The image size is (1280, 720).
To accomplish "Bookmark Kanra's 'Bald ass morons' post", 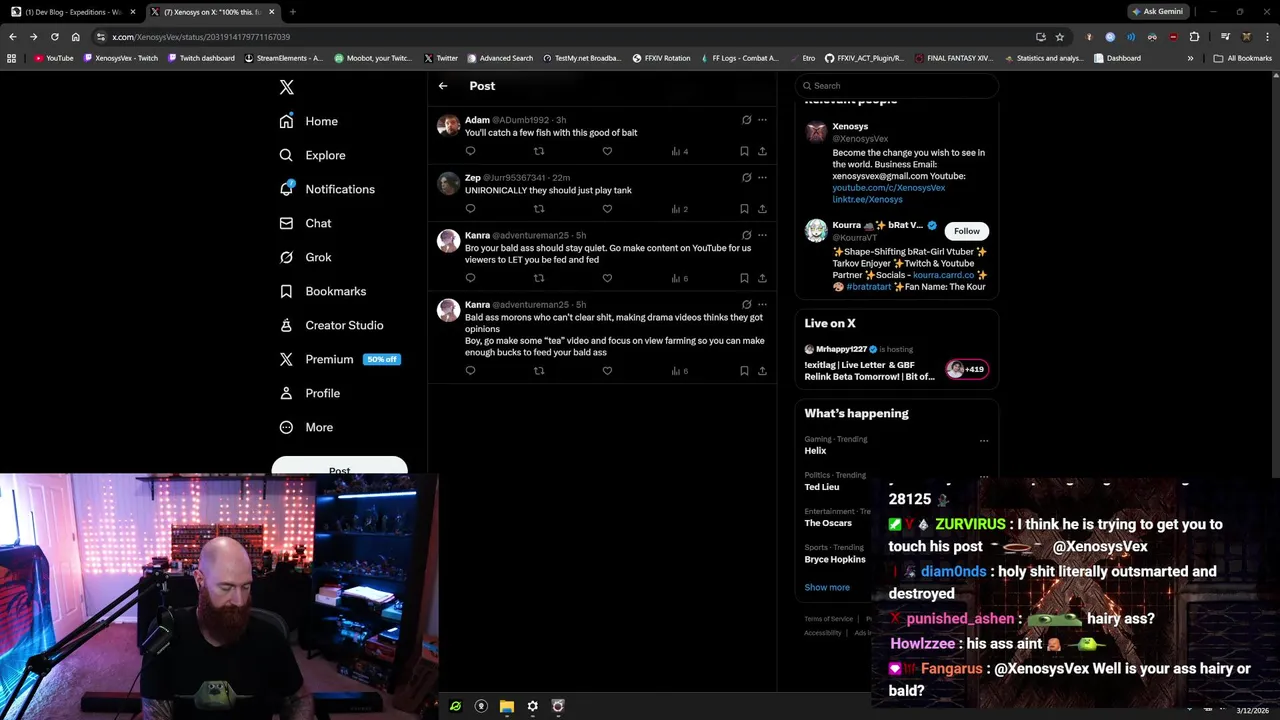I will 744,371.
